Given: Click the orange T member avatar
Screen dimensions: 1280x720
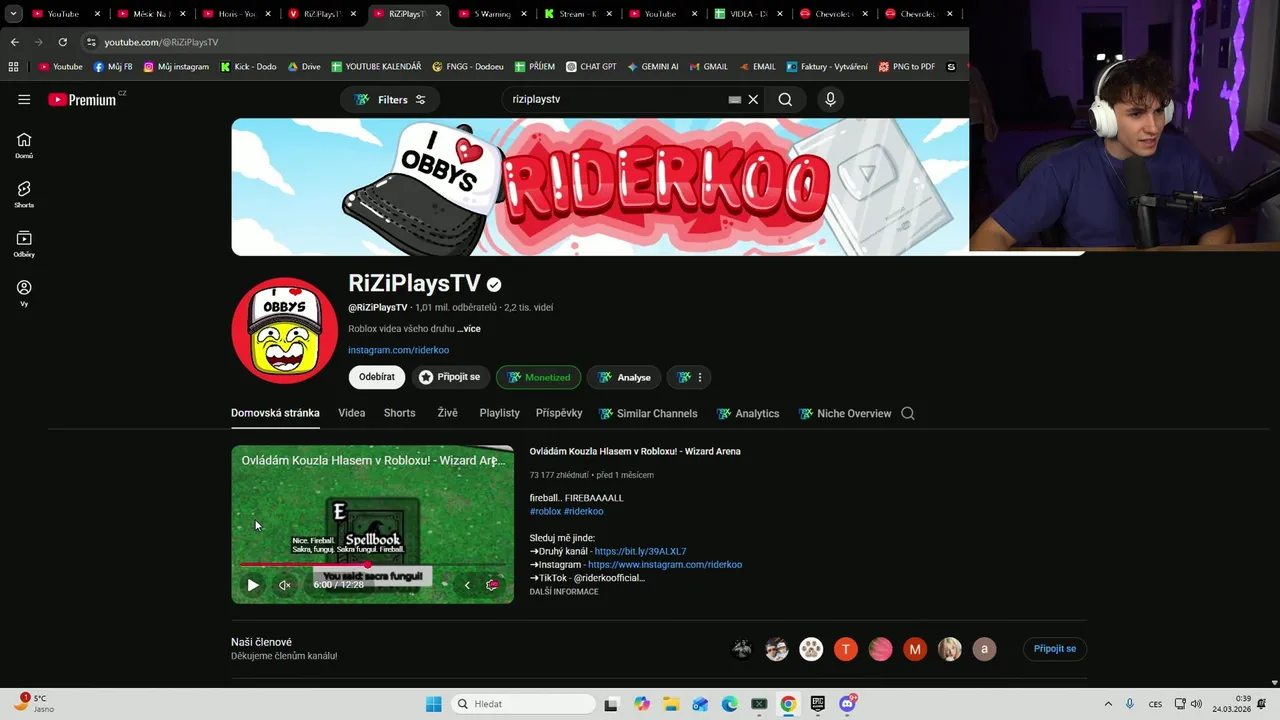Looking at the screenshot, I should coord(846,649).
